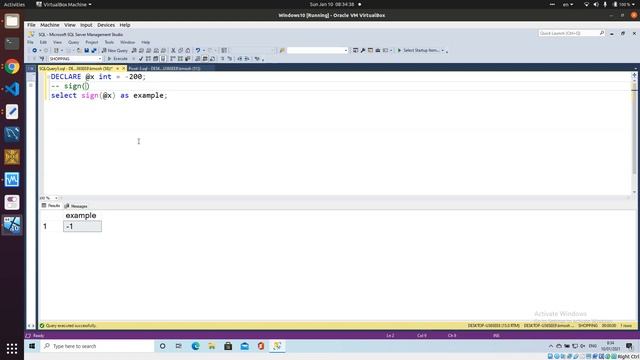Open the SSMS Window menu
The width and height of the screenshot is (640, 360).
127,42
